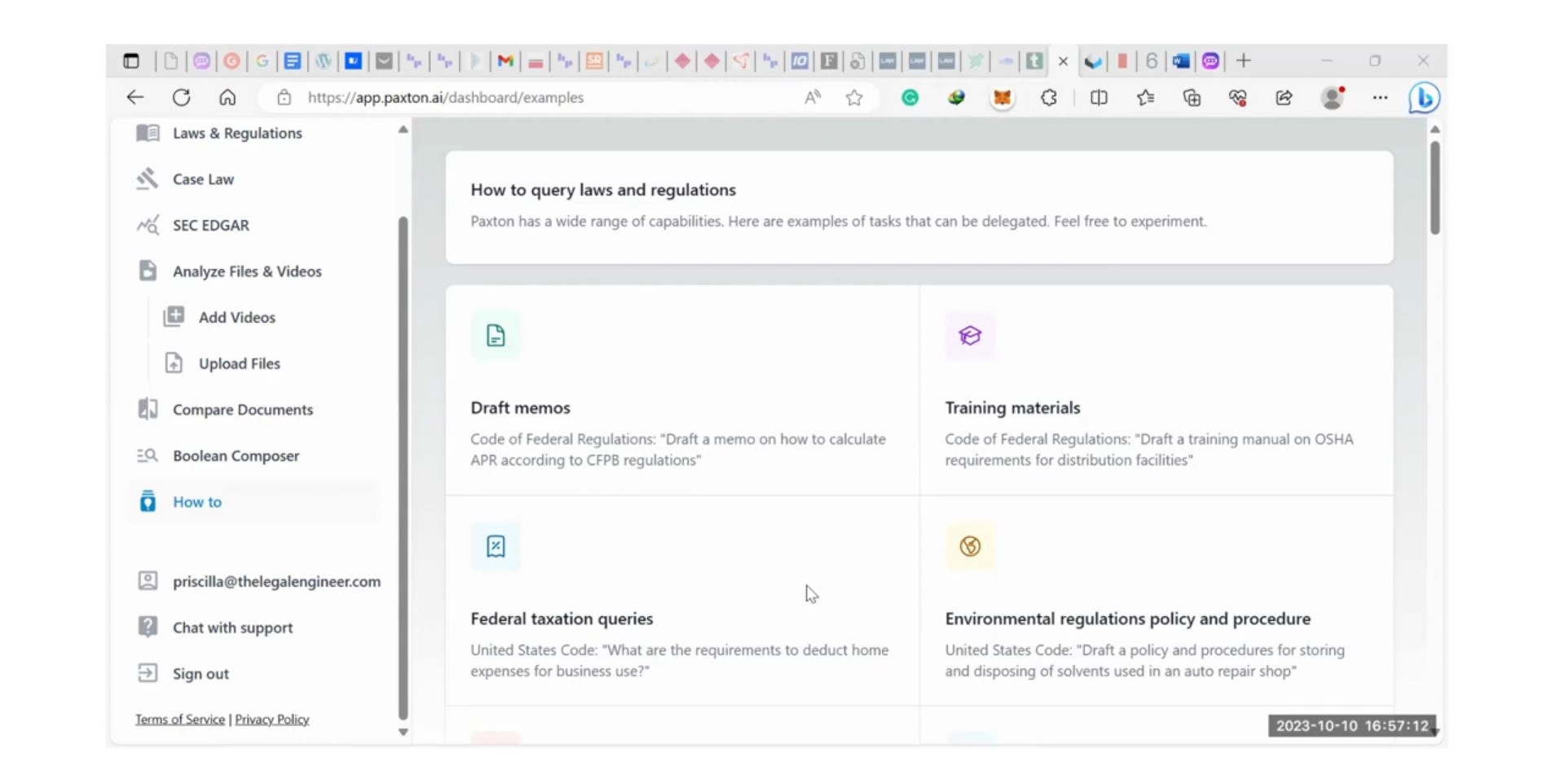1556x784 pixels.
Task: Switch to the Google tab
Action: pos(262,61)
